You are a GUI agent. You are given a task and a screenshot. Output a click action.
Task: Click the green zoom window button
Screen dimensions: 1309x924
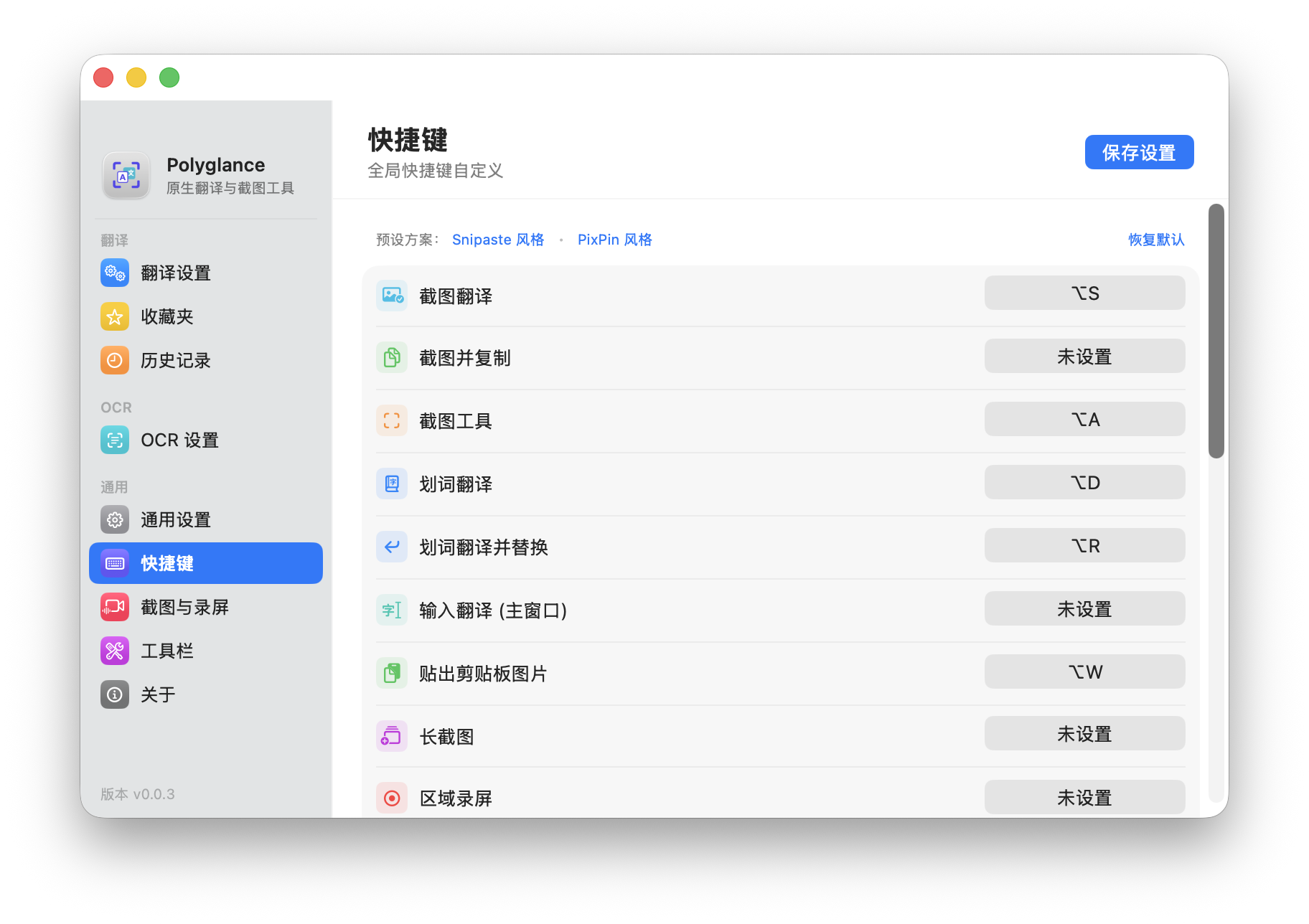click(169, 77)
